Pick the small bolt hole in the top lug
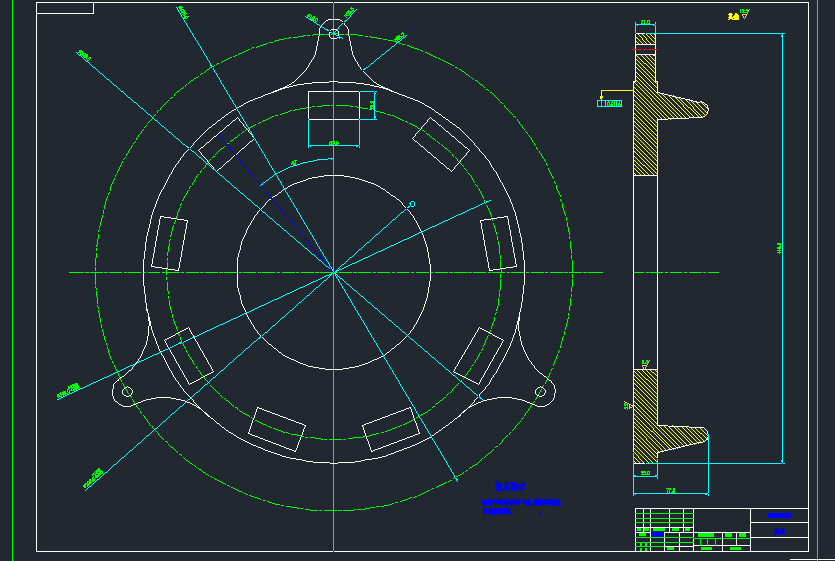The image size is (835, 561). [x=334, y=34]
